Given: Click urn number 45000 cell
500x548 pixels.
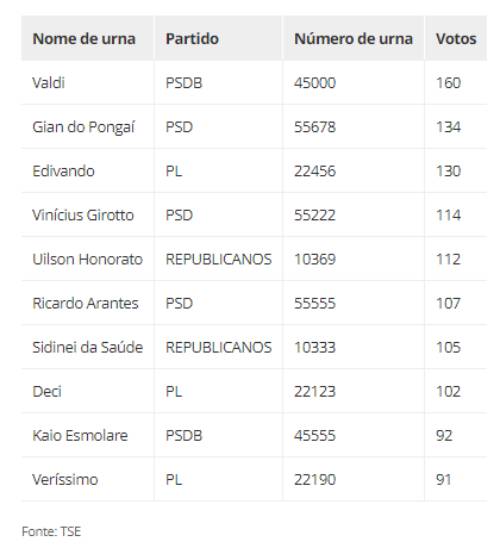Looking at the screenshot, I should coord(314,83).
